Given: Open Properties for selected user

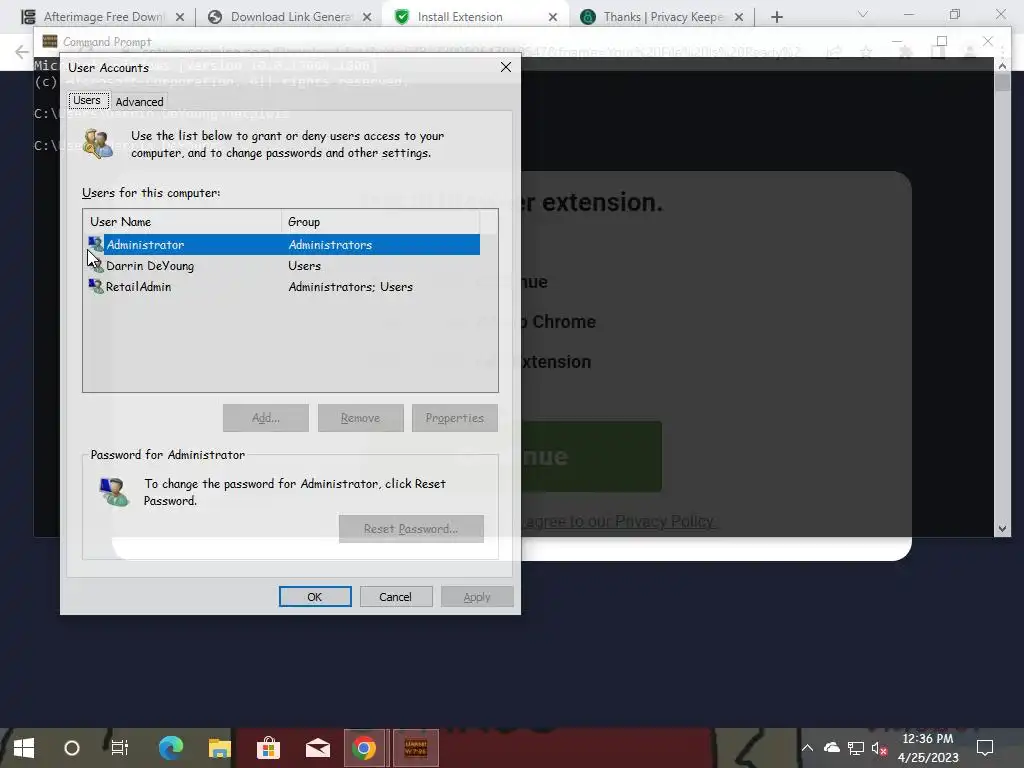Looking at the screenshot, I should click(x=455, y=418).
